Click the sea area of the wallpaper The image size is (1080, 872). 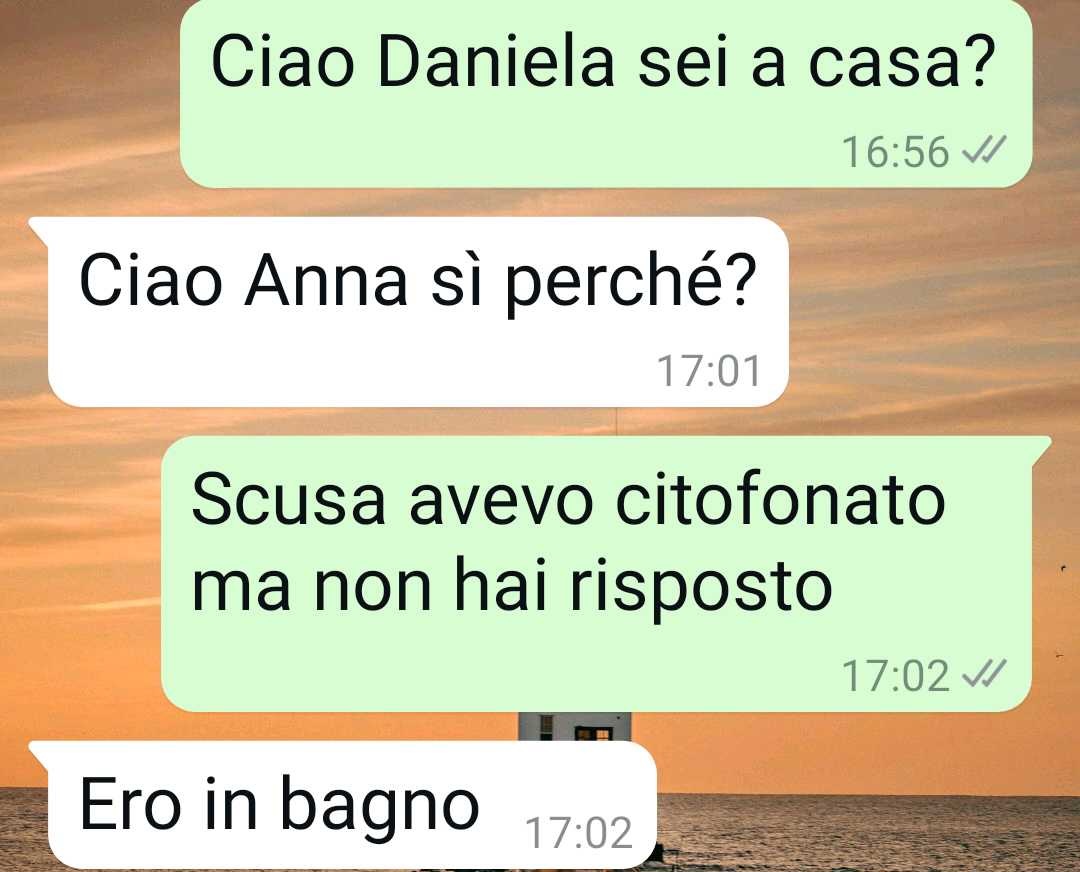[x=868, y=832]
